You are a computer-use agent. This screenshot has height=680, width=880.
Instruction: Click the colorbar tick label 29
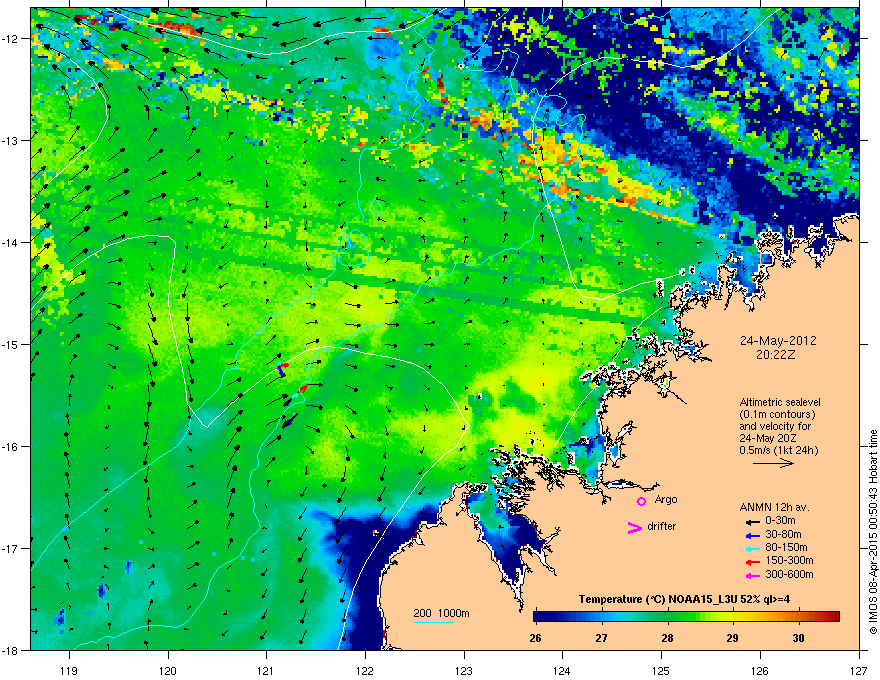tap(732, 638)
